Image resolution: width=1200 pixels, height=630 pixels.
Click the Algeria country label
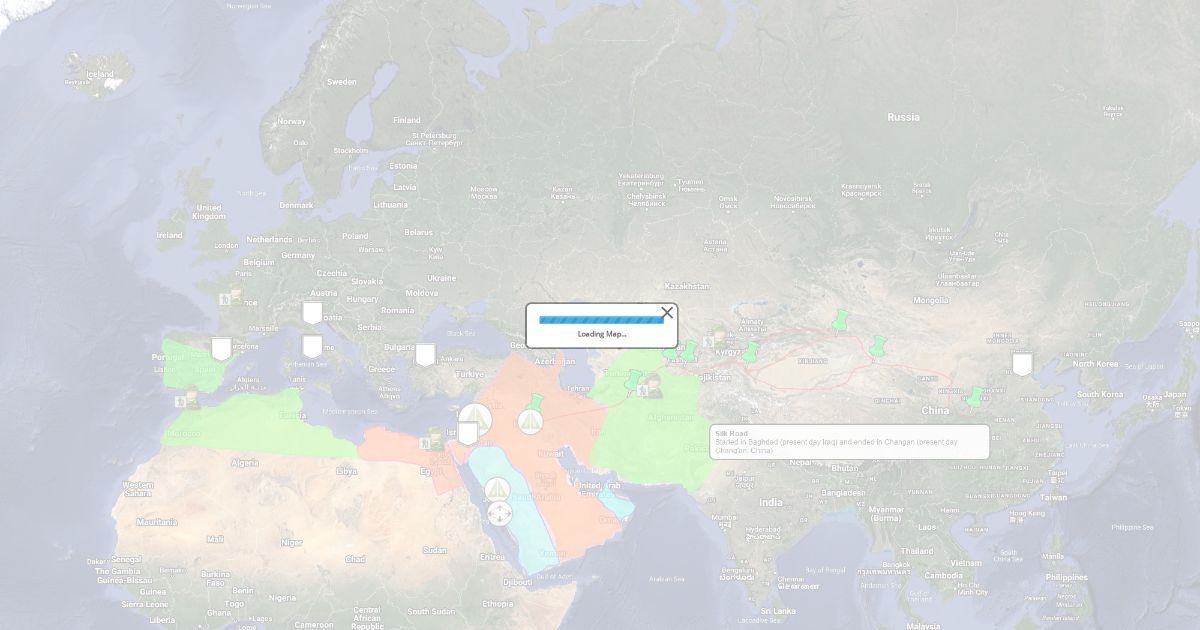pos(245,463)
